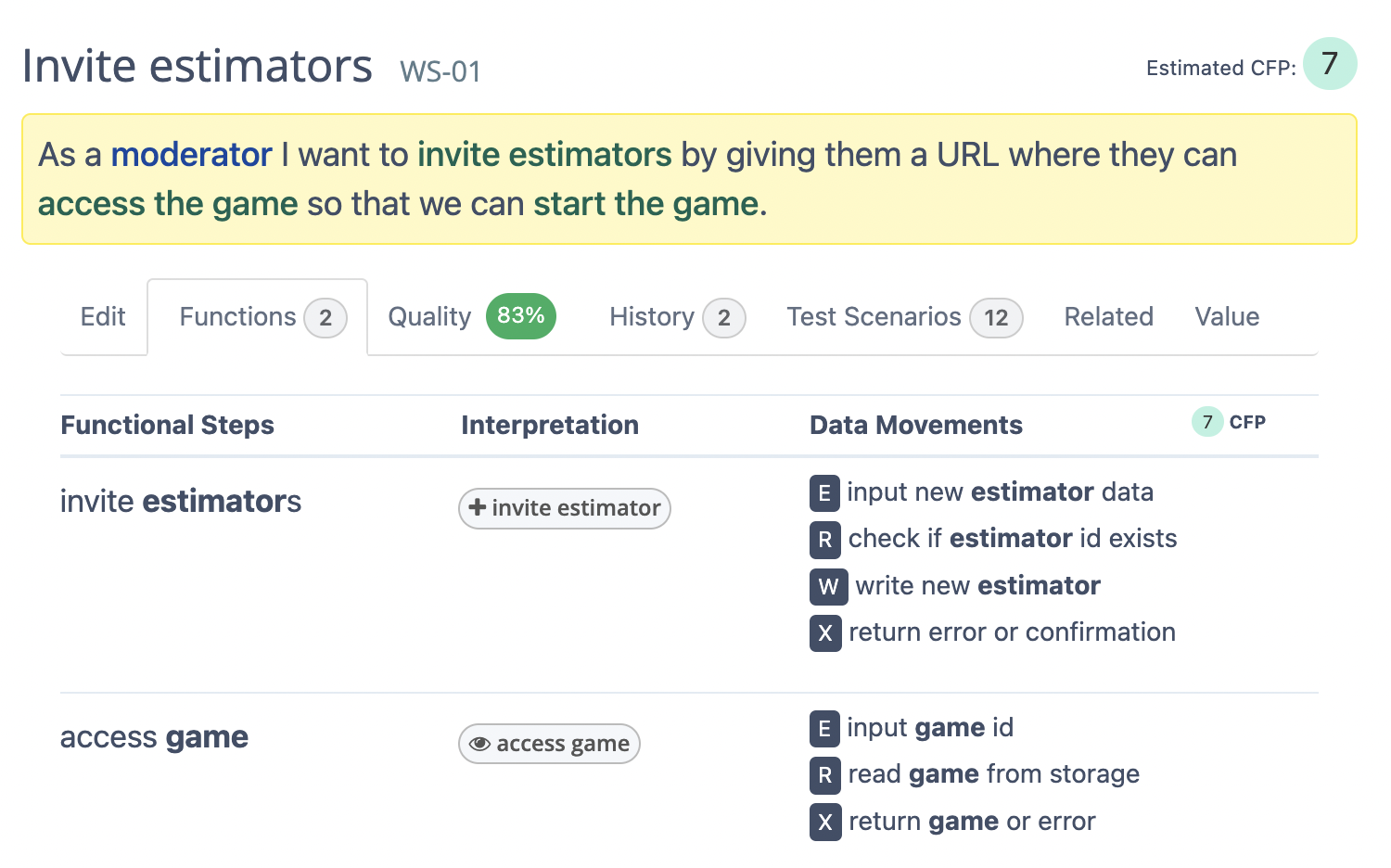Go to the Related tab
1391x868 pixels.
click(1108, 317)
